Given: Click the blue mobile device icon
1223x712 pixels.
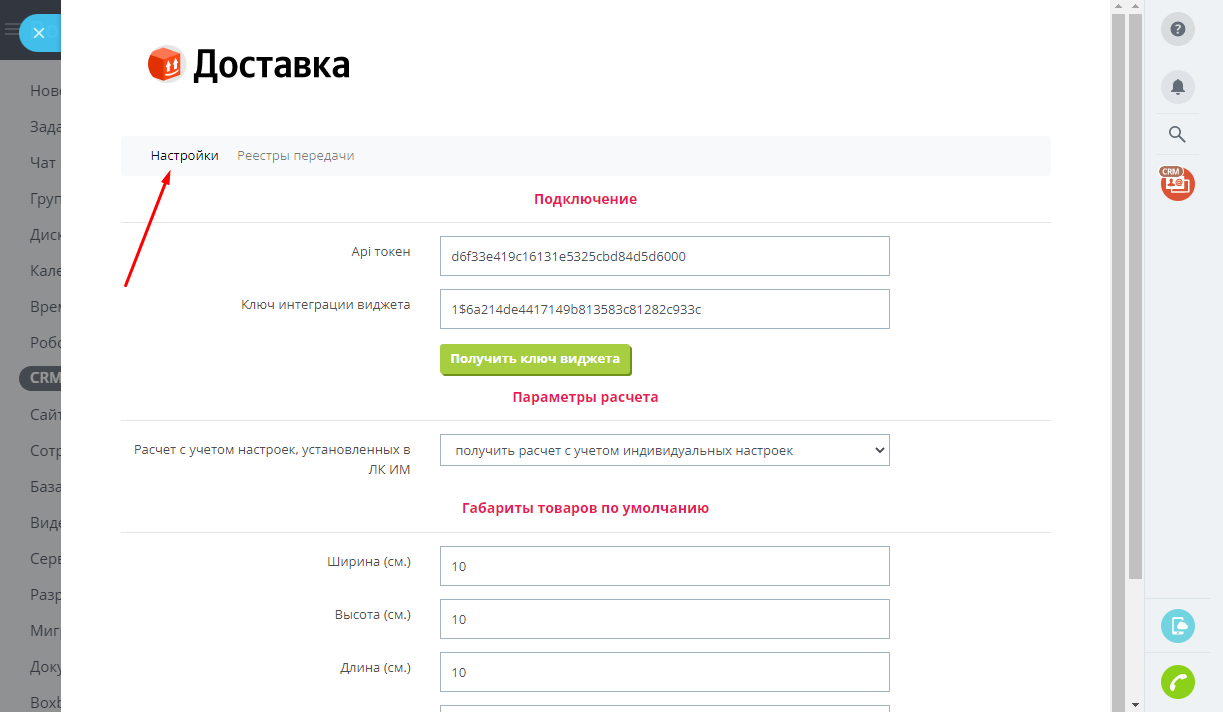Looking at the screenshot, I should pos(1177,626).
